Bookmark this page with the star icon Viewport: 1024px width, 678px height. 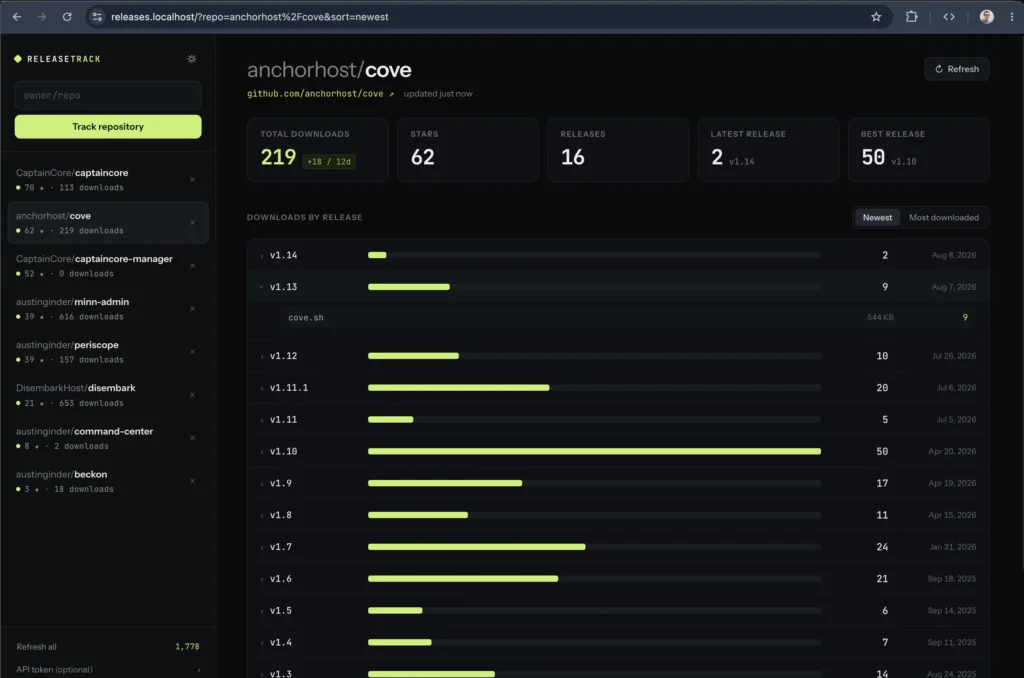[x=876, y=17]
